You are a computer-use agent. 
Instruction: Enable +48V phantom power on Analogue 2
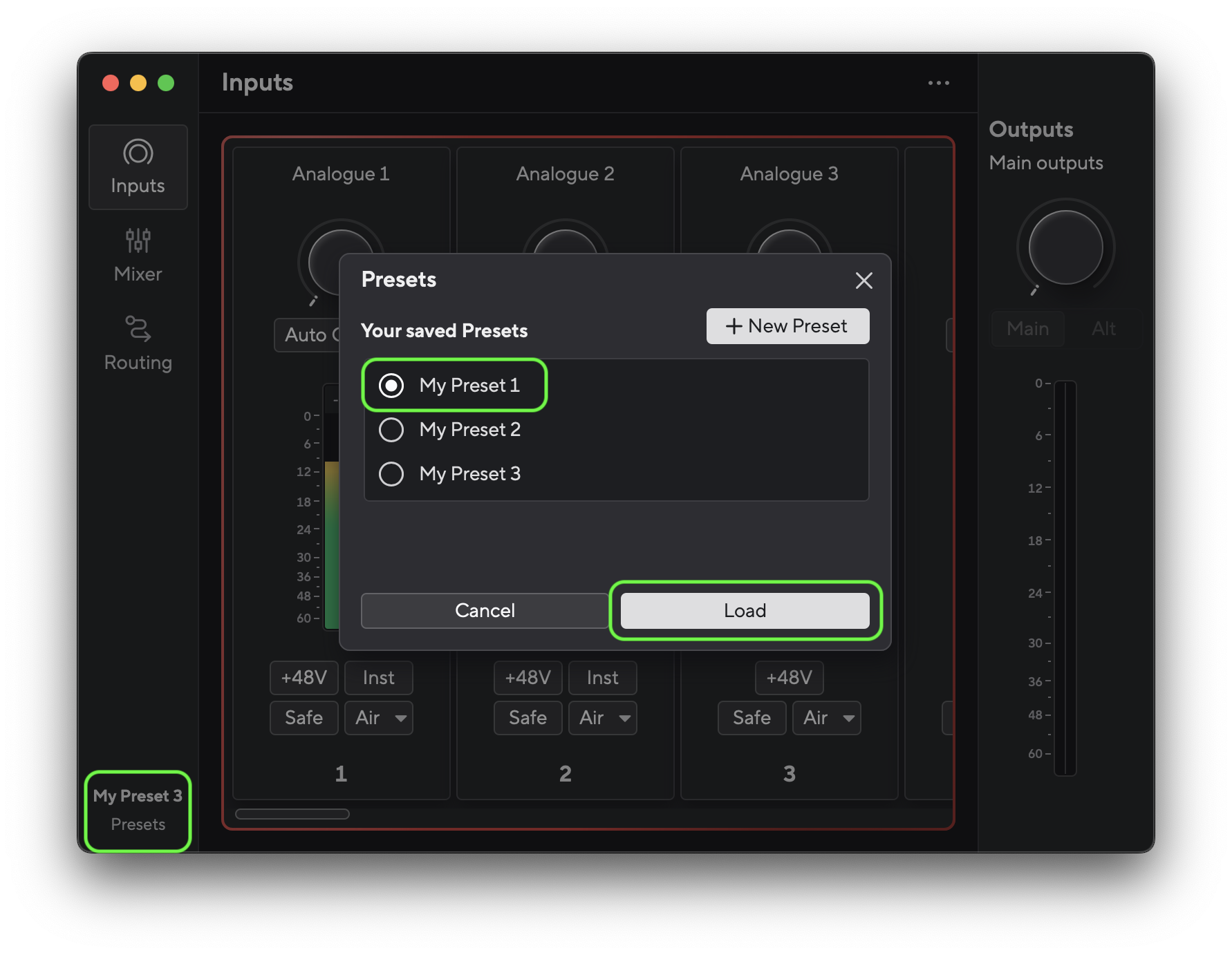click(x=528, y=678)
